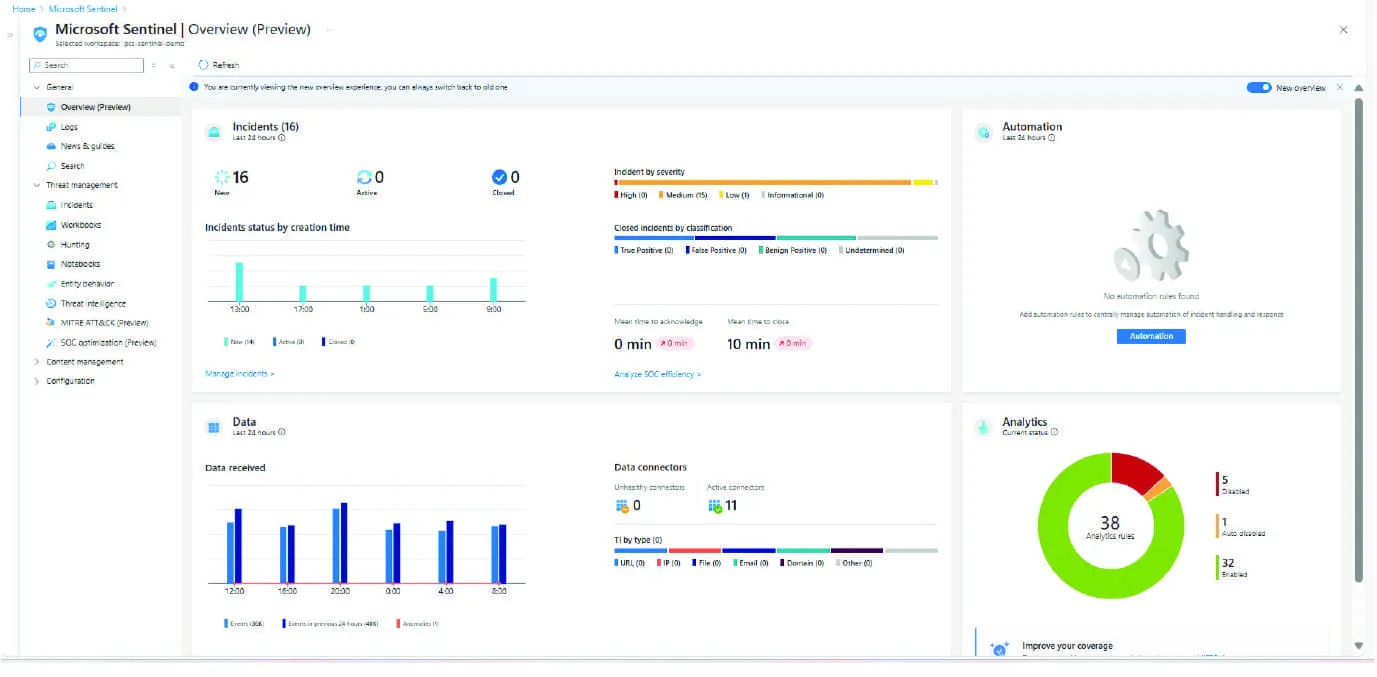Image resolution: width=1377 pixels, height=677 pixels.
Task: Expand the Configuration section
Action: (x=37, y=381)
